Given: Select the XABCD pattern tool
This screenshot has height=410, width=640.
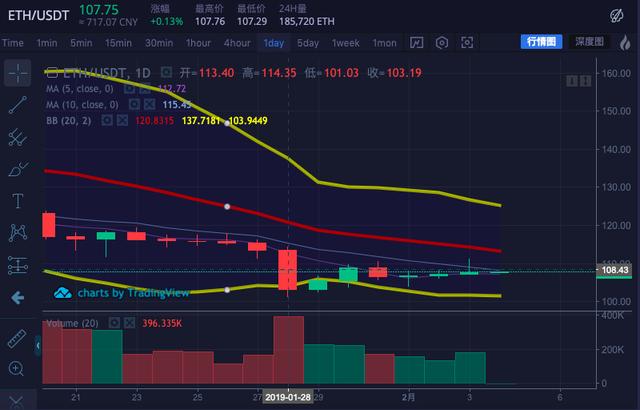Looking at the screenshot, I should (x=18, y=233).
